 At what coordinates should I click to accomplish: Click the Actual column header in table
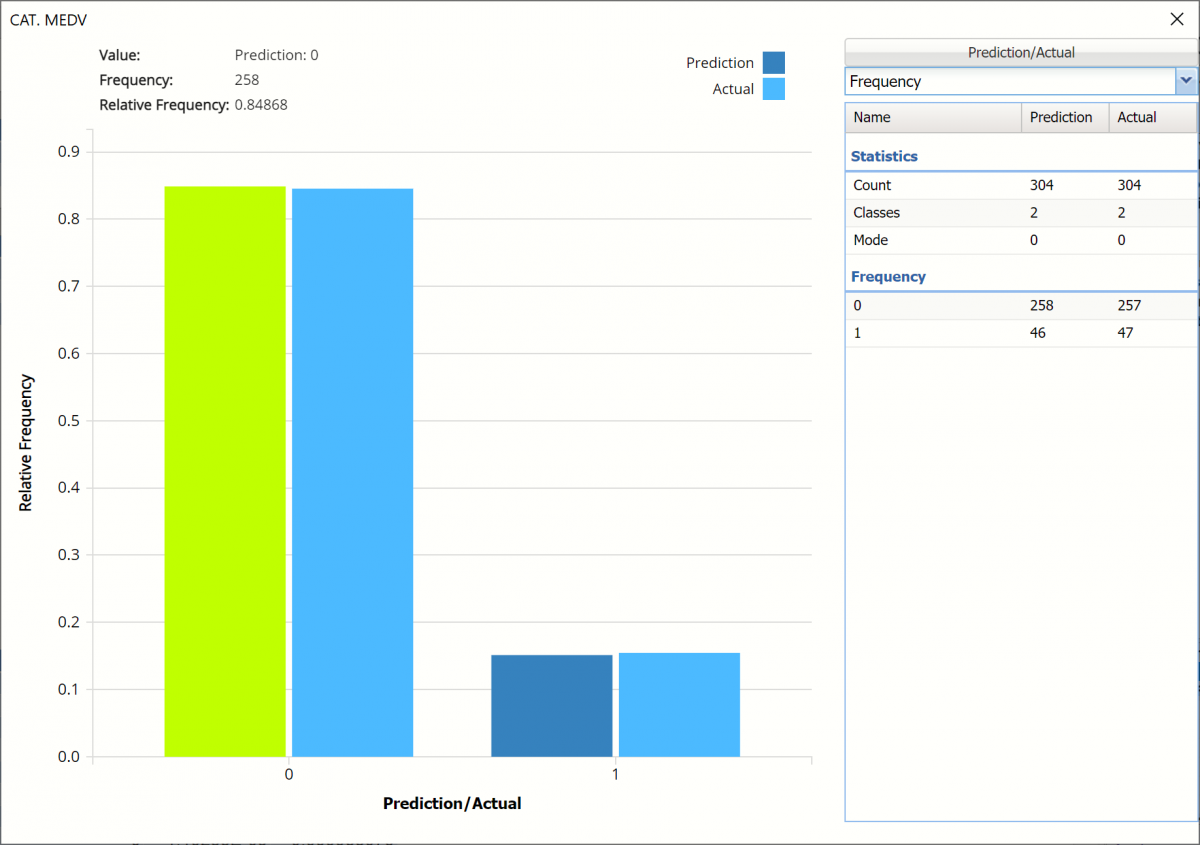(1151, 117)
